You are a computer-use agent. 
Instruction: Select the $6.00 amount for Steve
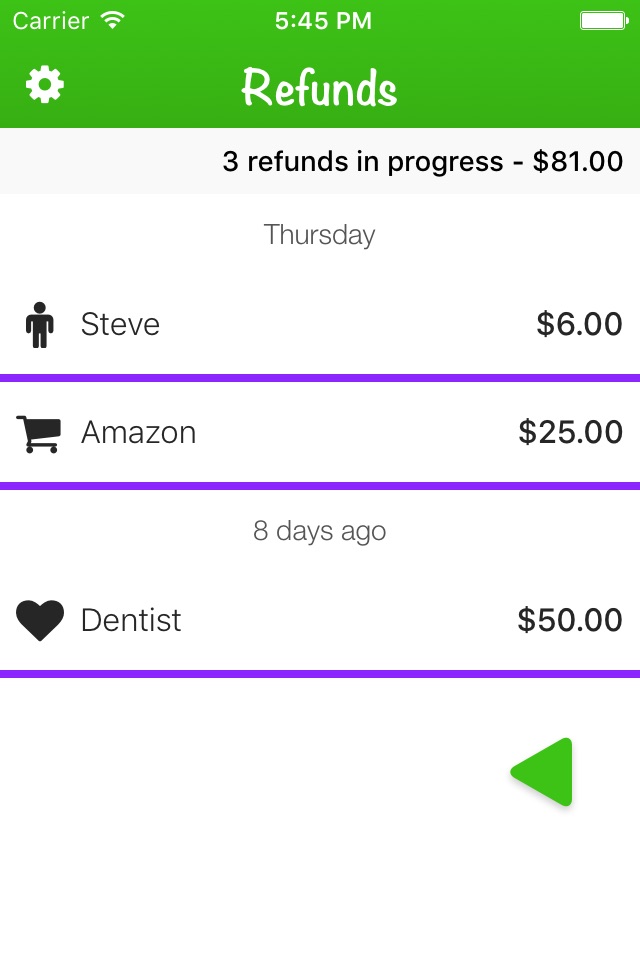pos(579,324)
